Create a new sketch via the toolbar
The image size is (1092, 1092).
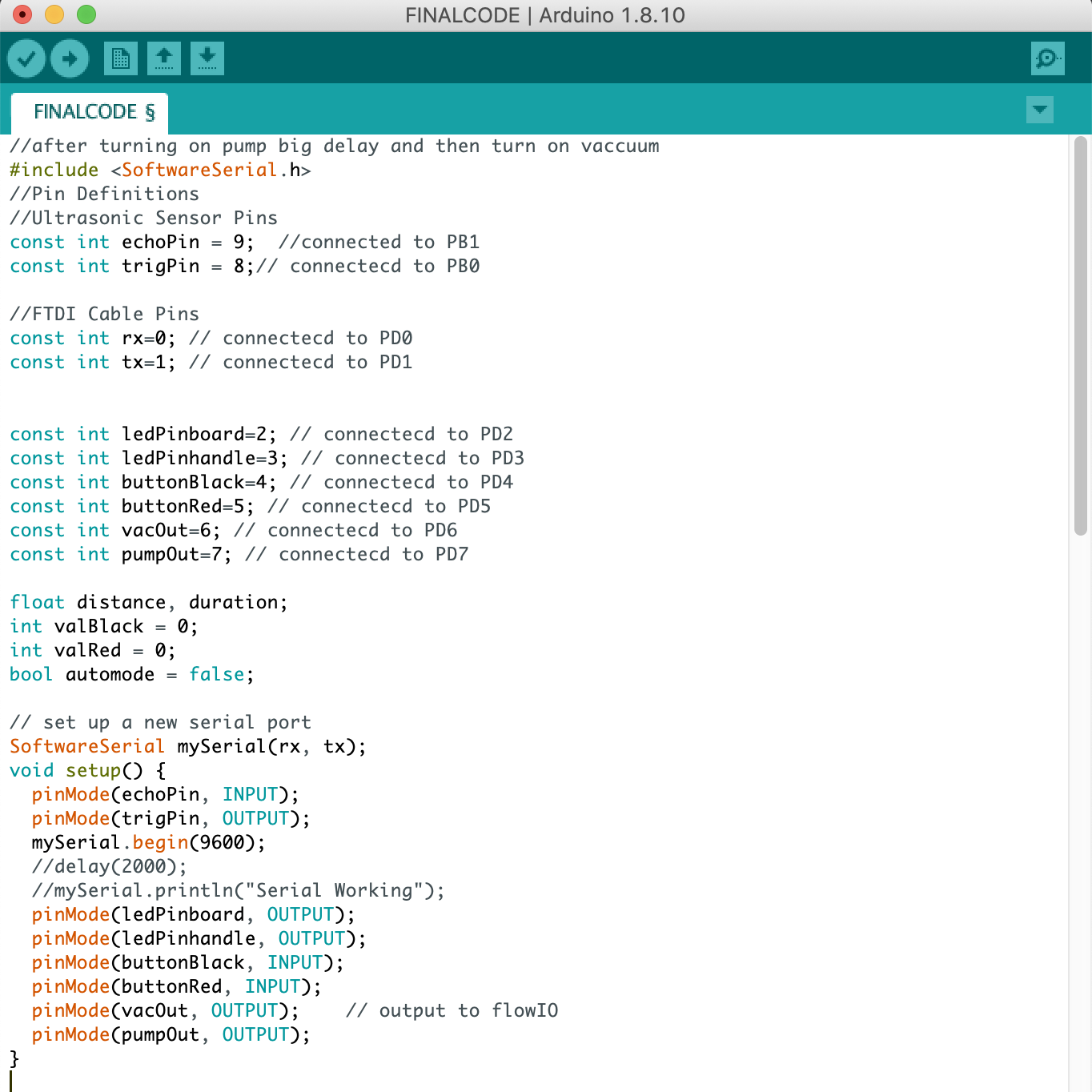click(121, 58)
